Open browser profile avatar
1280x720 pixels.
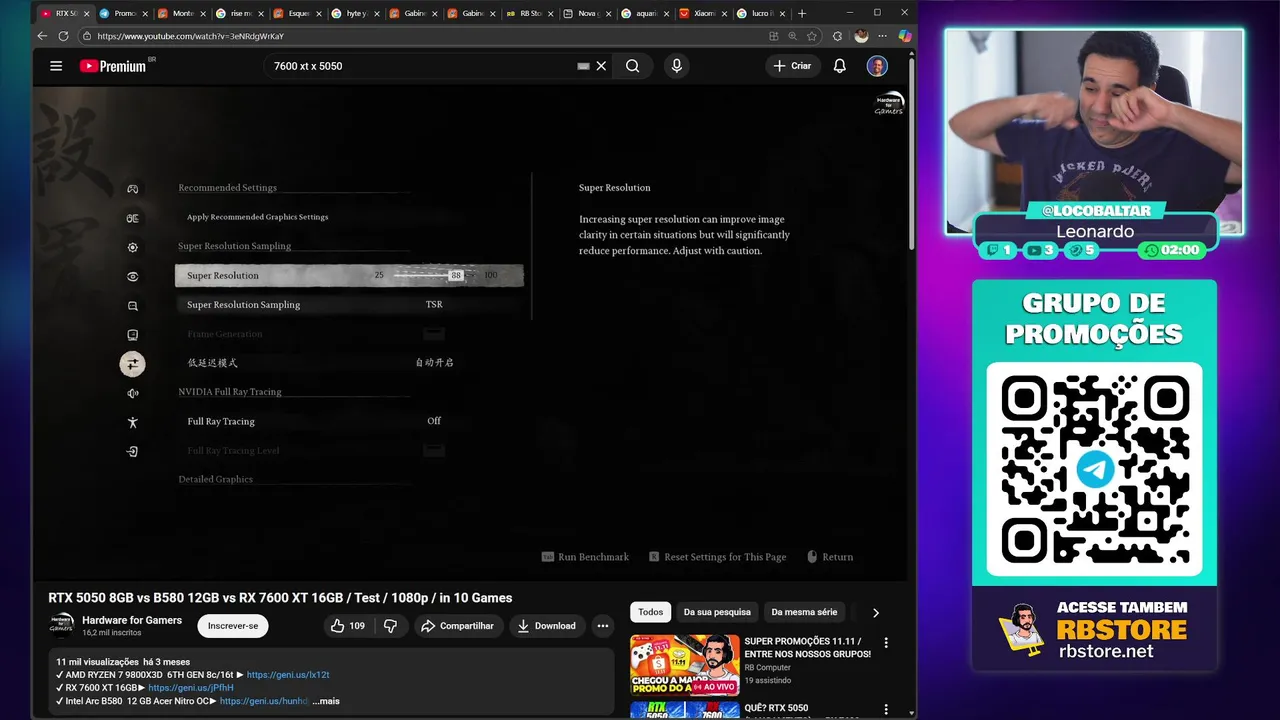coord(861,36)
